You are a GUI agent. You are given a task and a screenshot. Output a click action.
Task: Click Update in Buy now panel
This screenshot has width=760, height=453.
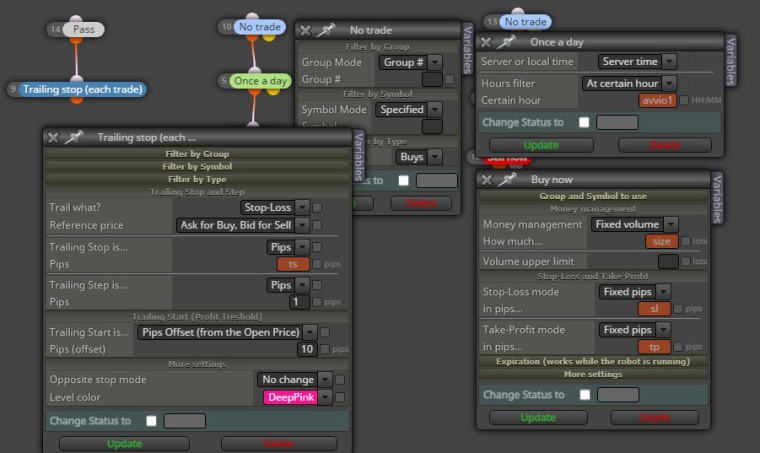pos(538,418)
